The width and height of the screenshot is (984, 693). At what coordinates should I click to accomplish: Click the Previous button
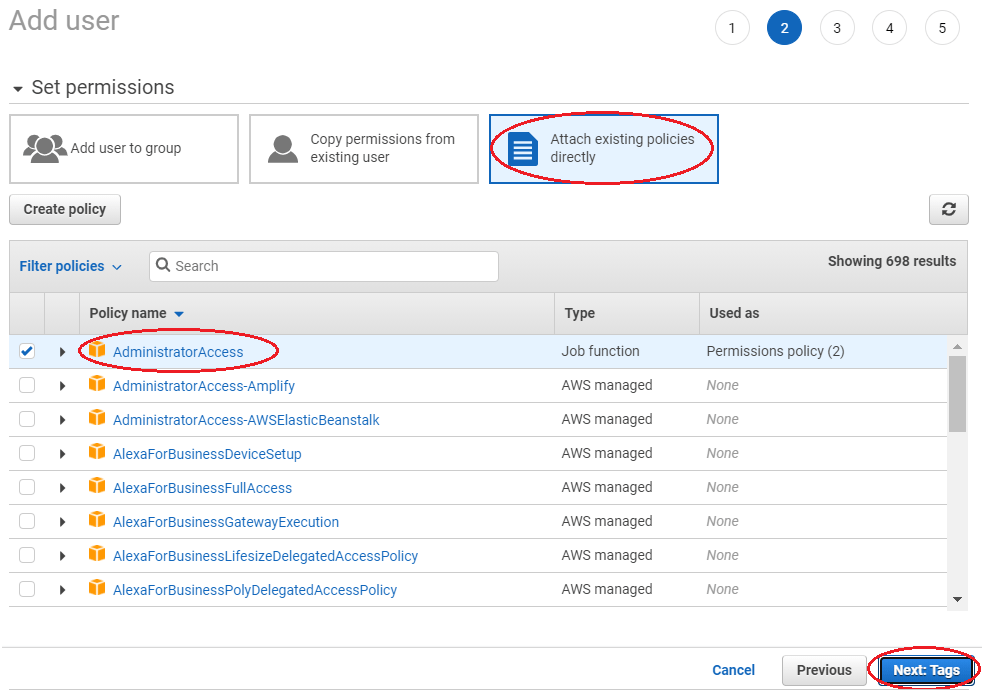(x=824, y=670)
